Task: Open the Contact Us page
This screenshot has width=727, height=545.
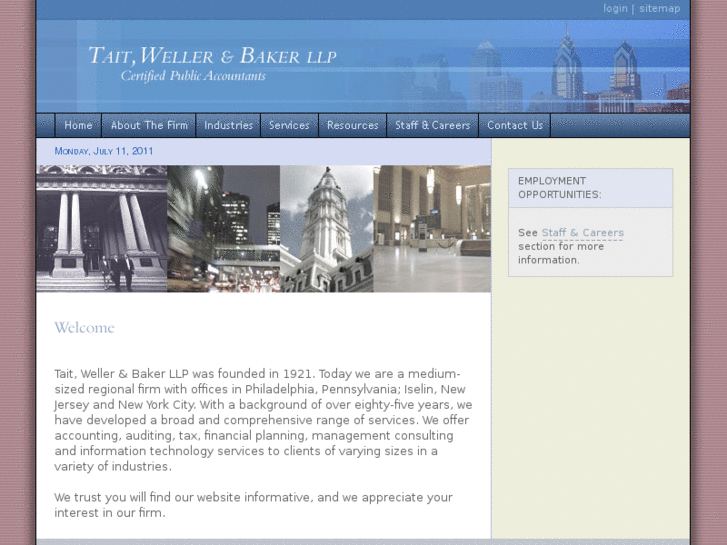Action: [x=515, y=125]
